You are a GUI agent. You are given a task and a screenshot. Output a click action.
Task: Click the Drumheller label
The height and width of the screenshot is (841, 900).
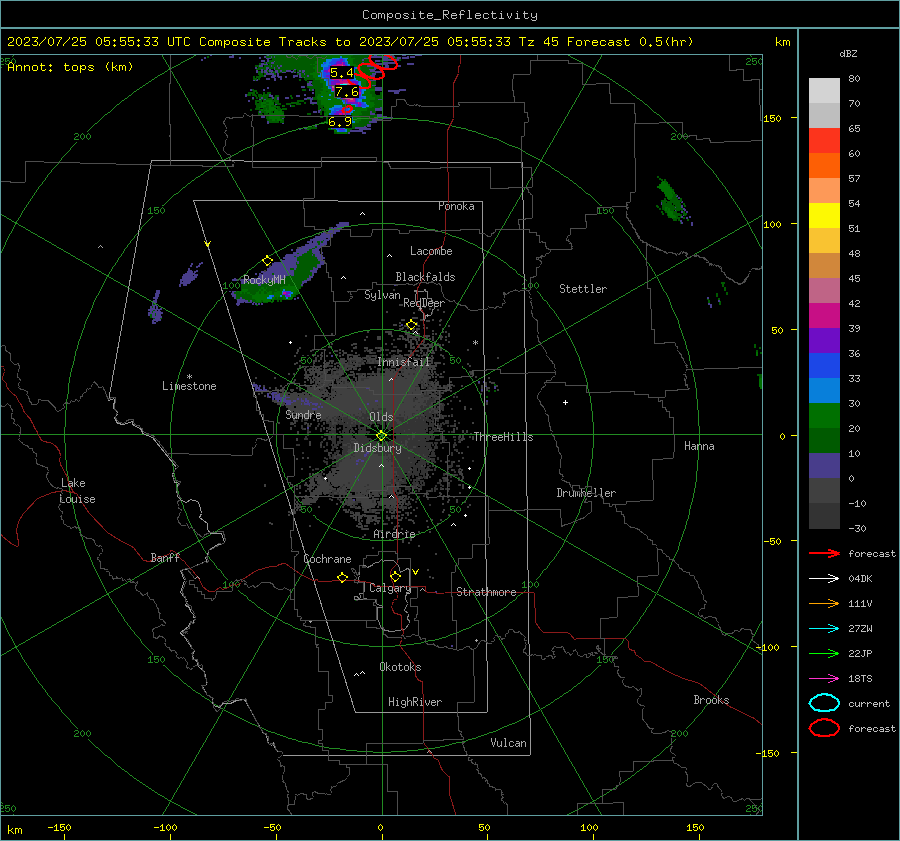586,493
